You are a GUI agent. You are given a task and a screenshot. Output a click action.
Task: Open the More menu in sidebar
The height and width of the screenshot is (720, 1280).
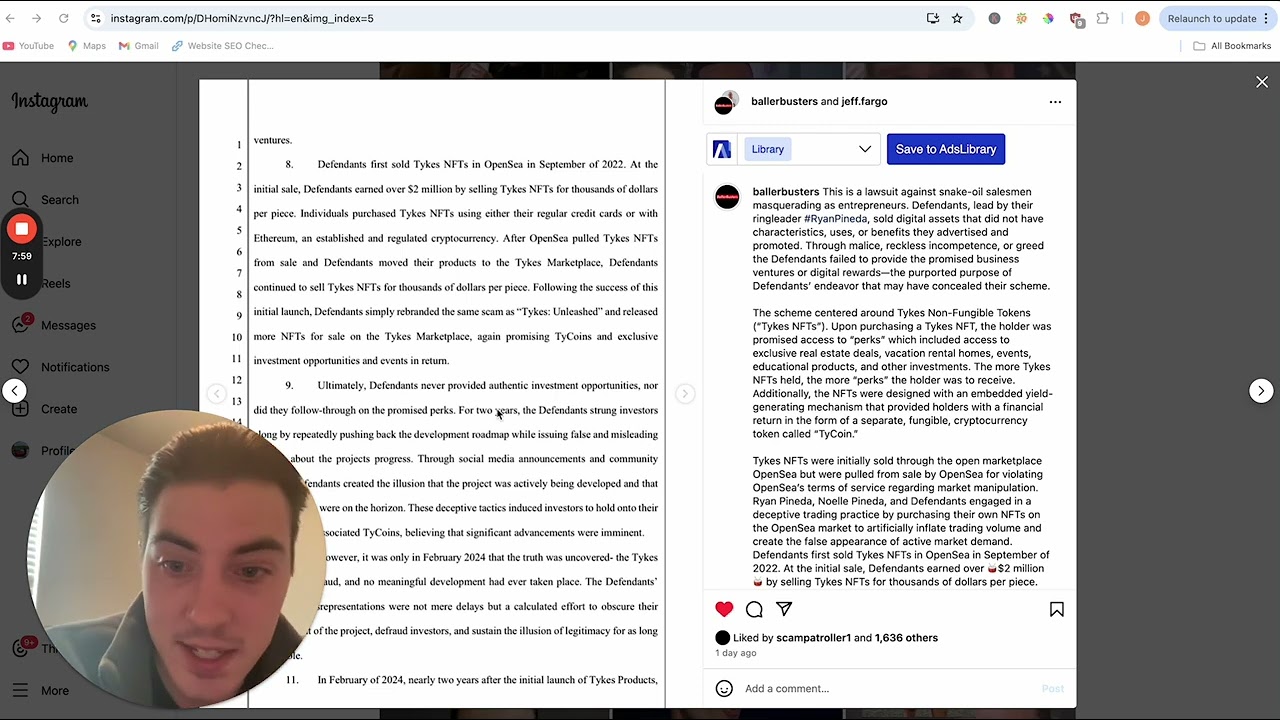pyautogui.click(x=41, y=690)
